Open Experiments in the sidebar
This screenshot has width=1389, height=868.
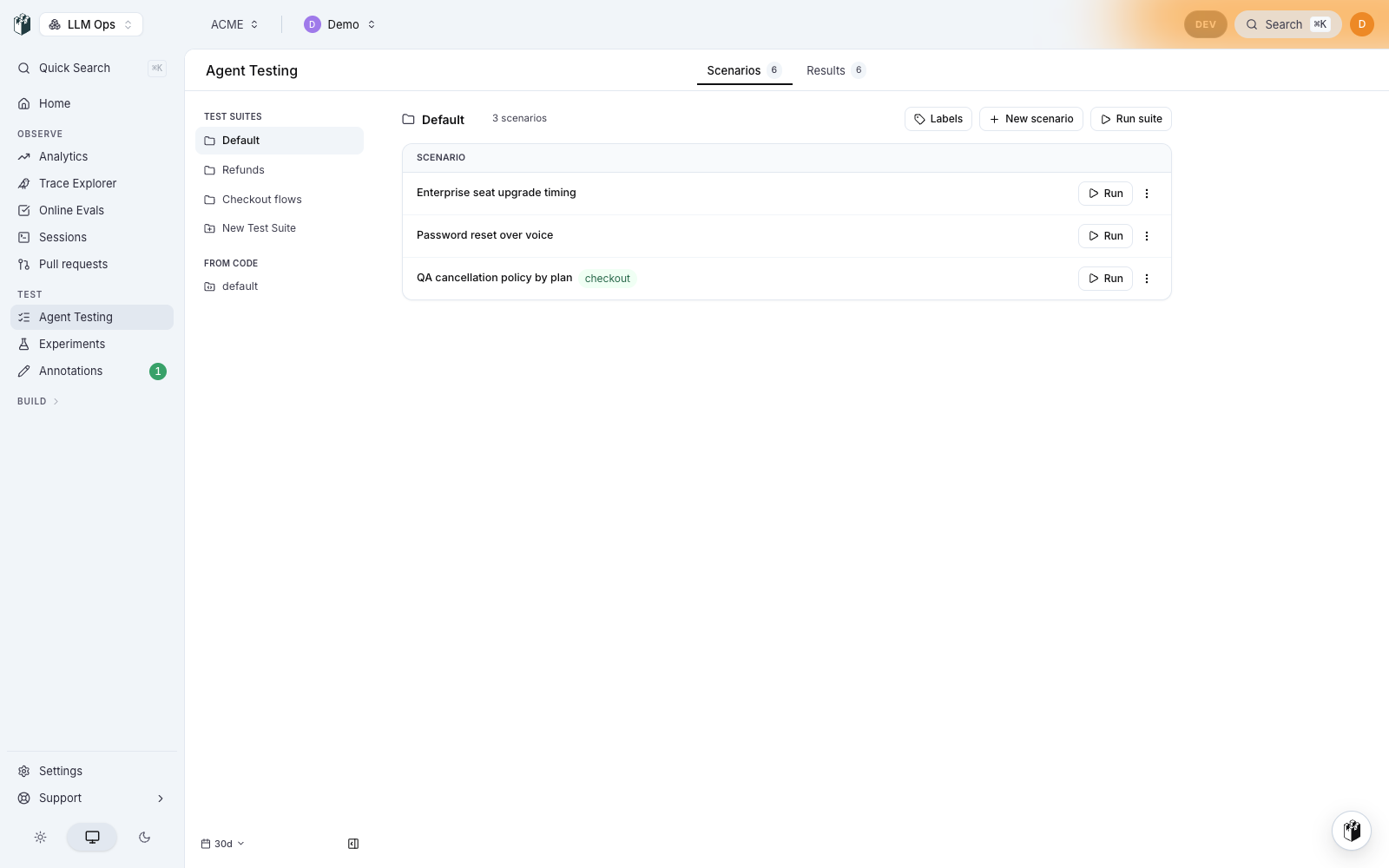pos(92,344)
